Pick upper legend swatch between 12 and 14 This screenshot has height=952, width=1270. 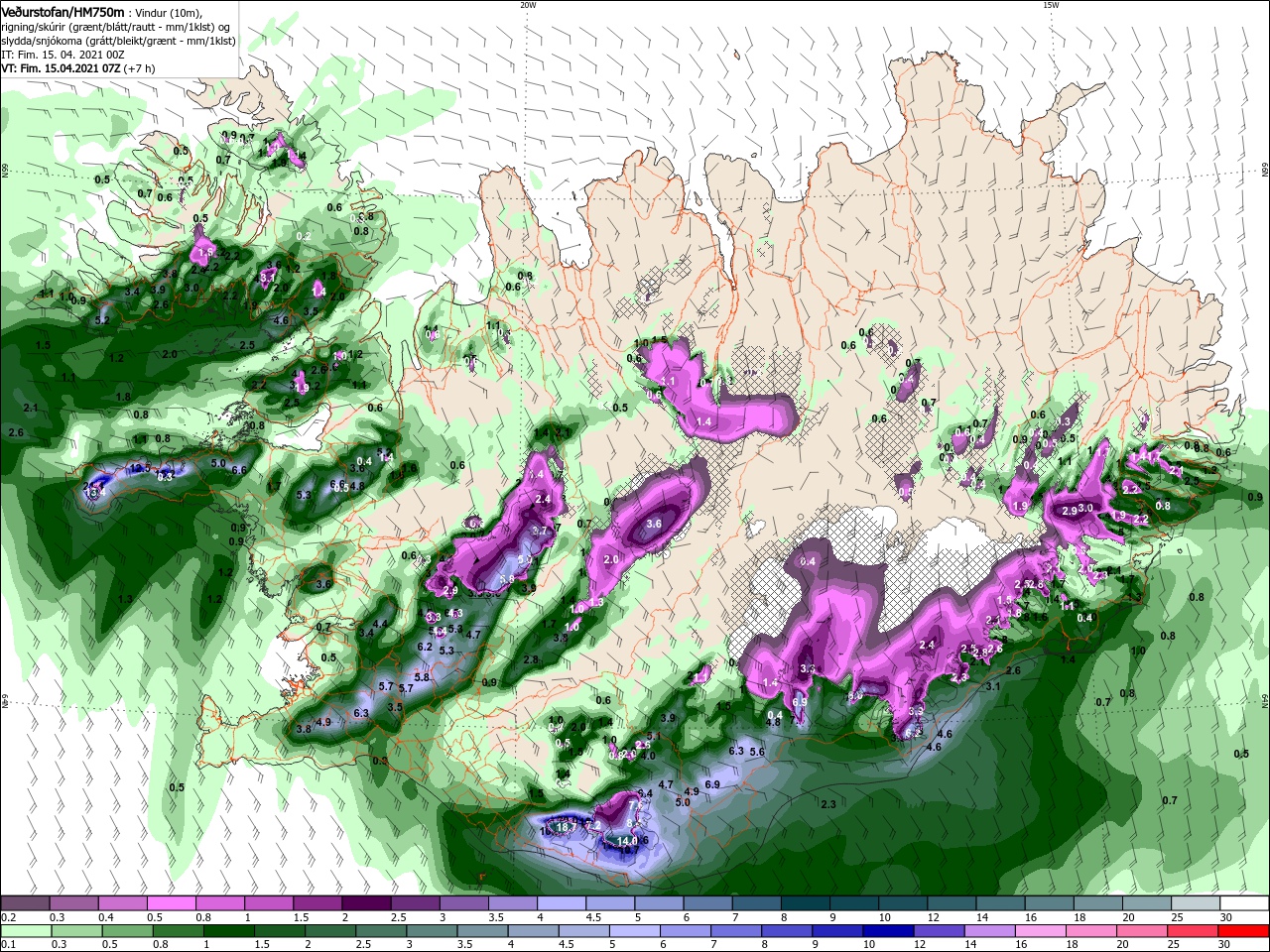952,903
